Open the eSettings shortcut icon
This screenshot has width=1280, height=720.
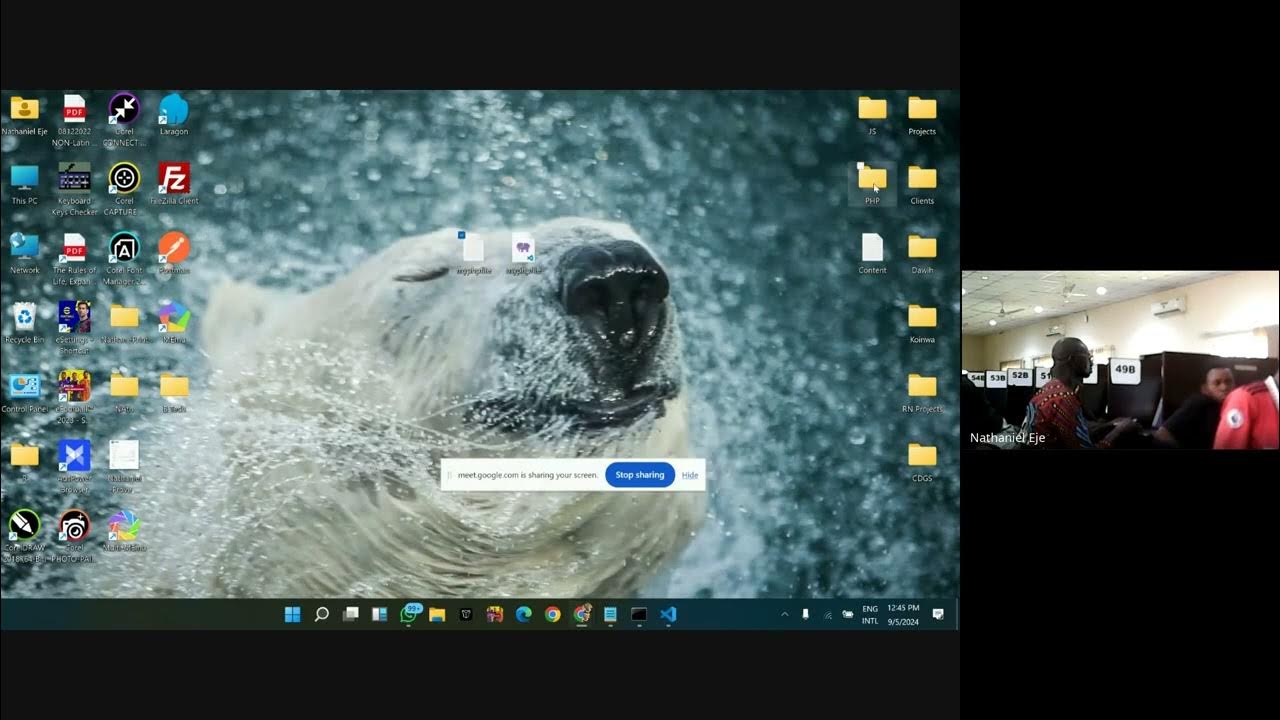74,327
